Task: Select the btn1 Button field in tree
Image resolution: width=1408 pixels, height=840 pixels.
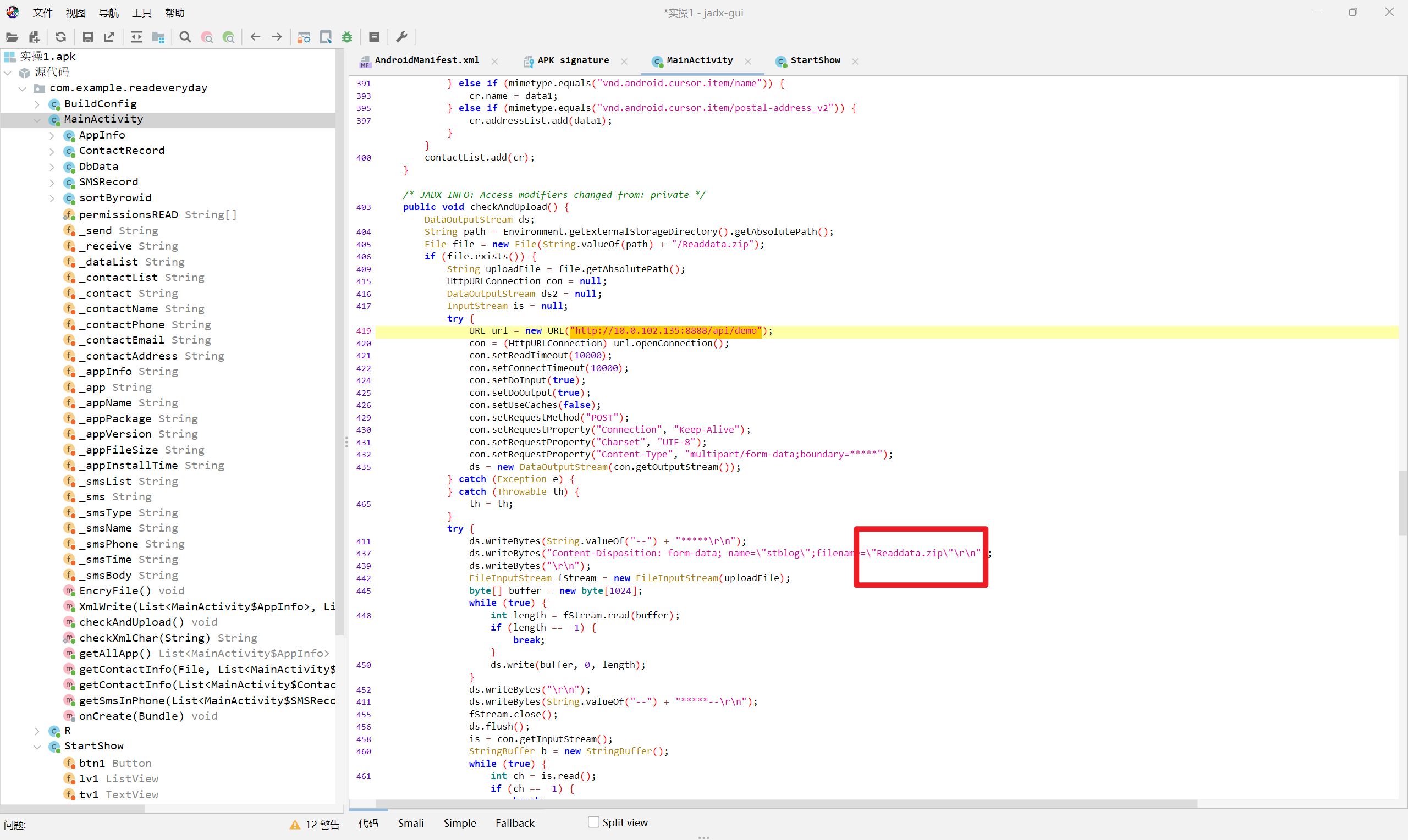Action: 108,763
